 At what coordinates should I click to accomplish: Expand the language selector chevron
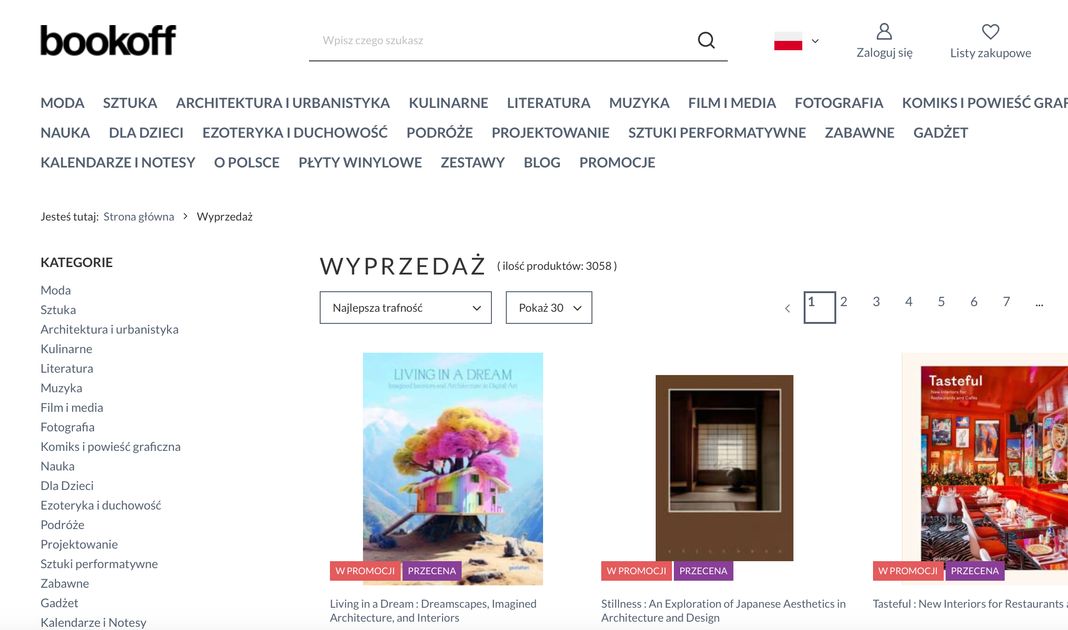pyautogui.click(x=815, y=41)
